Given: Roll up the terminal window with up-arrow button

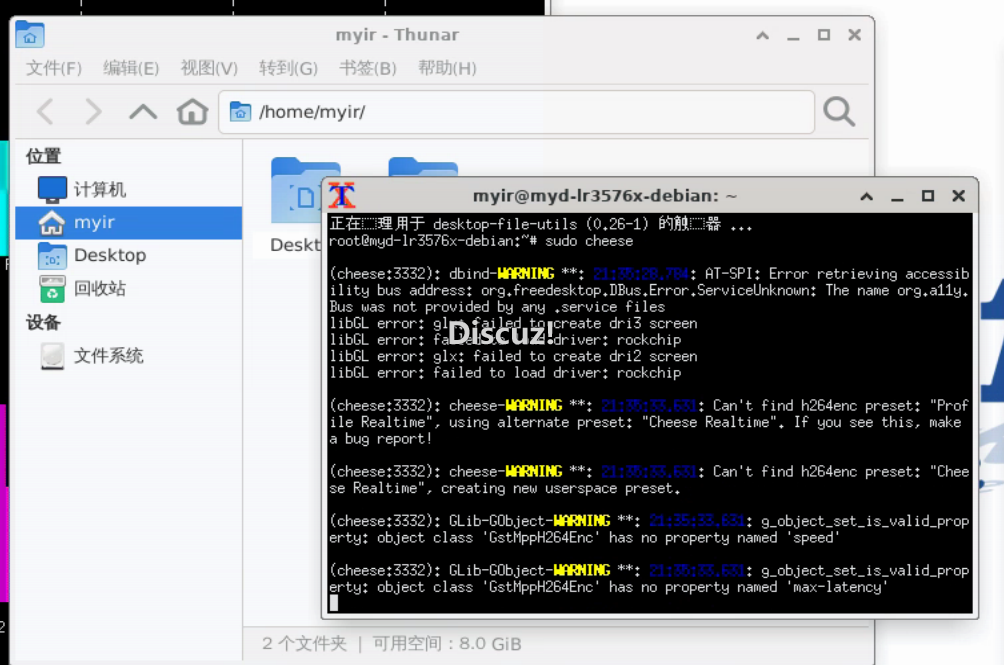Looking at the screenshot, I should click(x=866, y=196).
